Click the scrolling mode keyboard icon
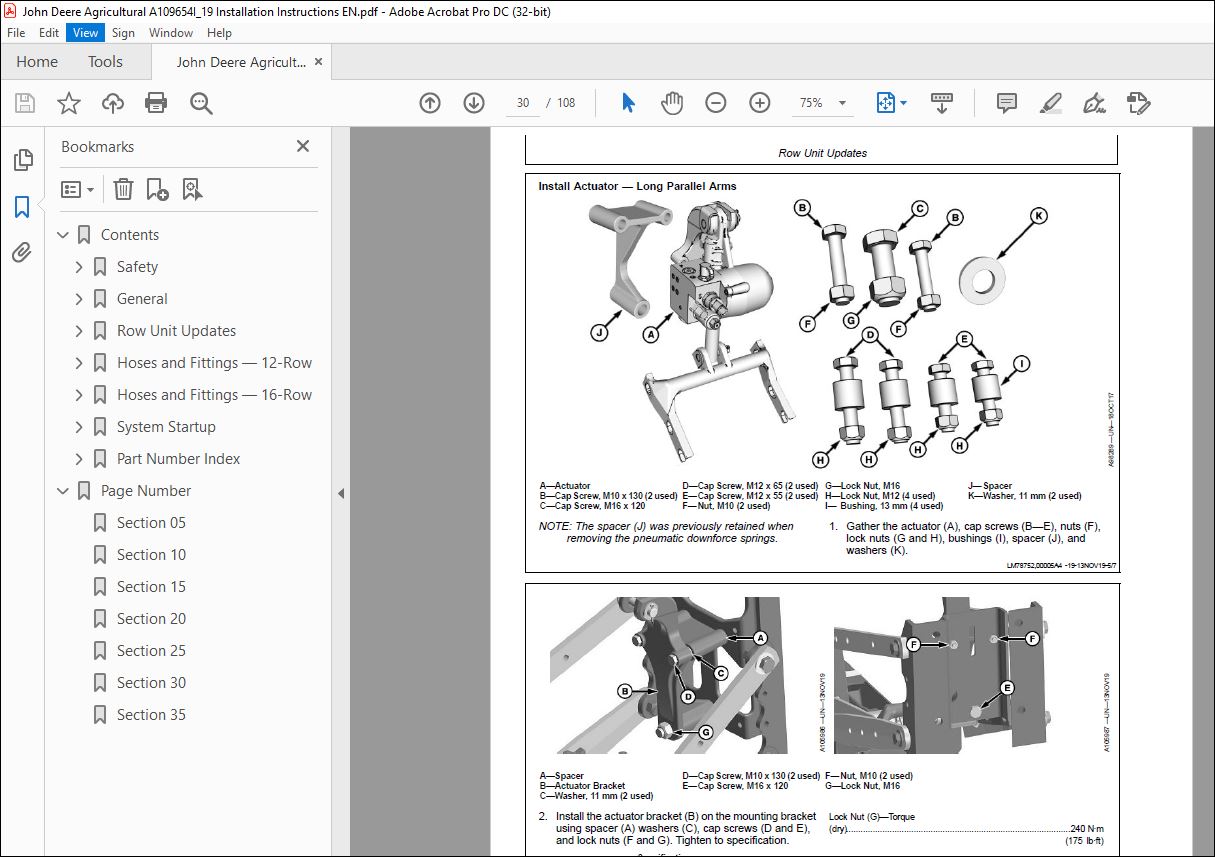The image size is (1215, 857). [941, 103]
